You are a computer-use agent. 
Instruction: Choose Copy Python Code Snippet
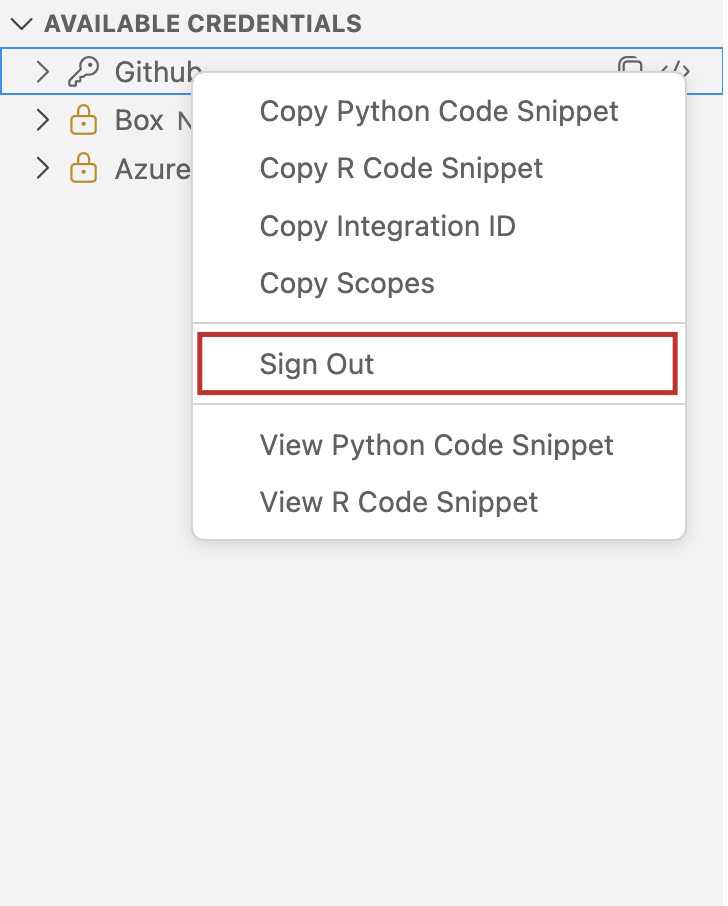tap(438, 111)
